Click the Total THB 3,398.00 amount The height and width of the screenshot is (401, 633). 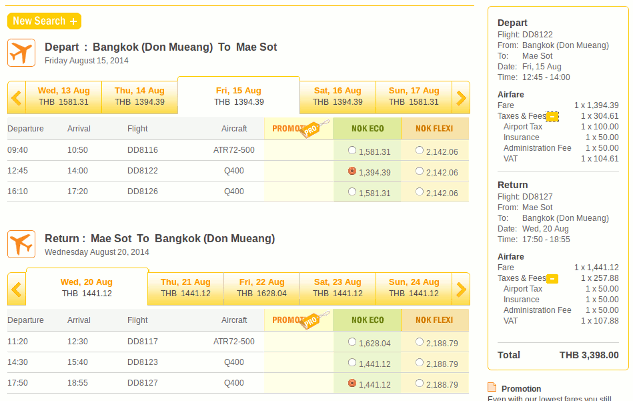(x=589, y=355)
